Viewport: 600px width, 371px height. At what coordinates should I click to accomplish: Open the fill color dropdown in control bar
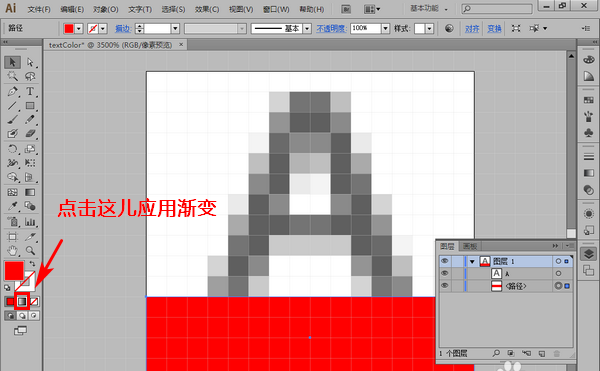pyautogui.click(x=79, y=28)
